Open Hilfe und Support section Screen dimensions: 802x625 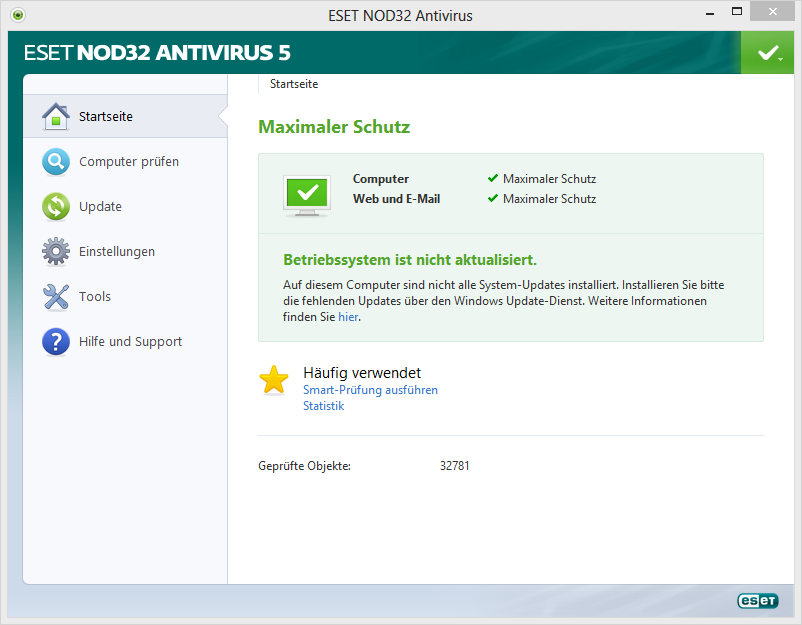tap(130, 342)
